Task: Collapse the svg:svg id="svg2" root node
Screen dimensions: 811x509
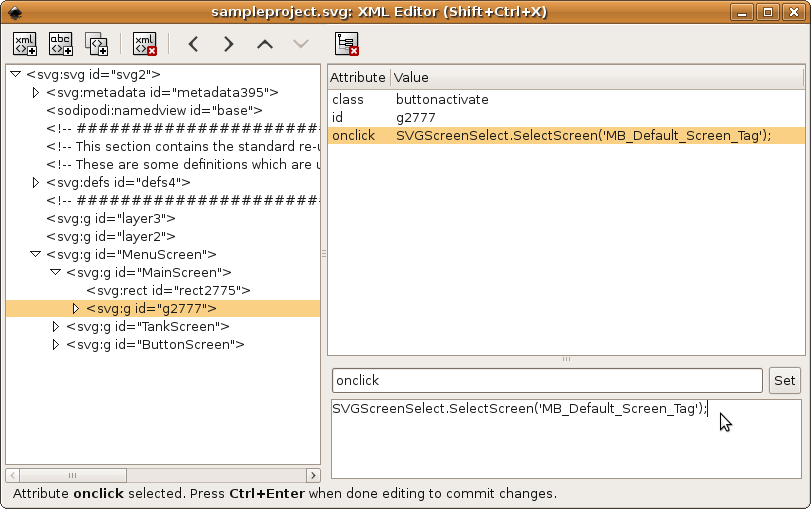Action: coord(16,74)
